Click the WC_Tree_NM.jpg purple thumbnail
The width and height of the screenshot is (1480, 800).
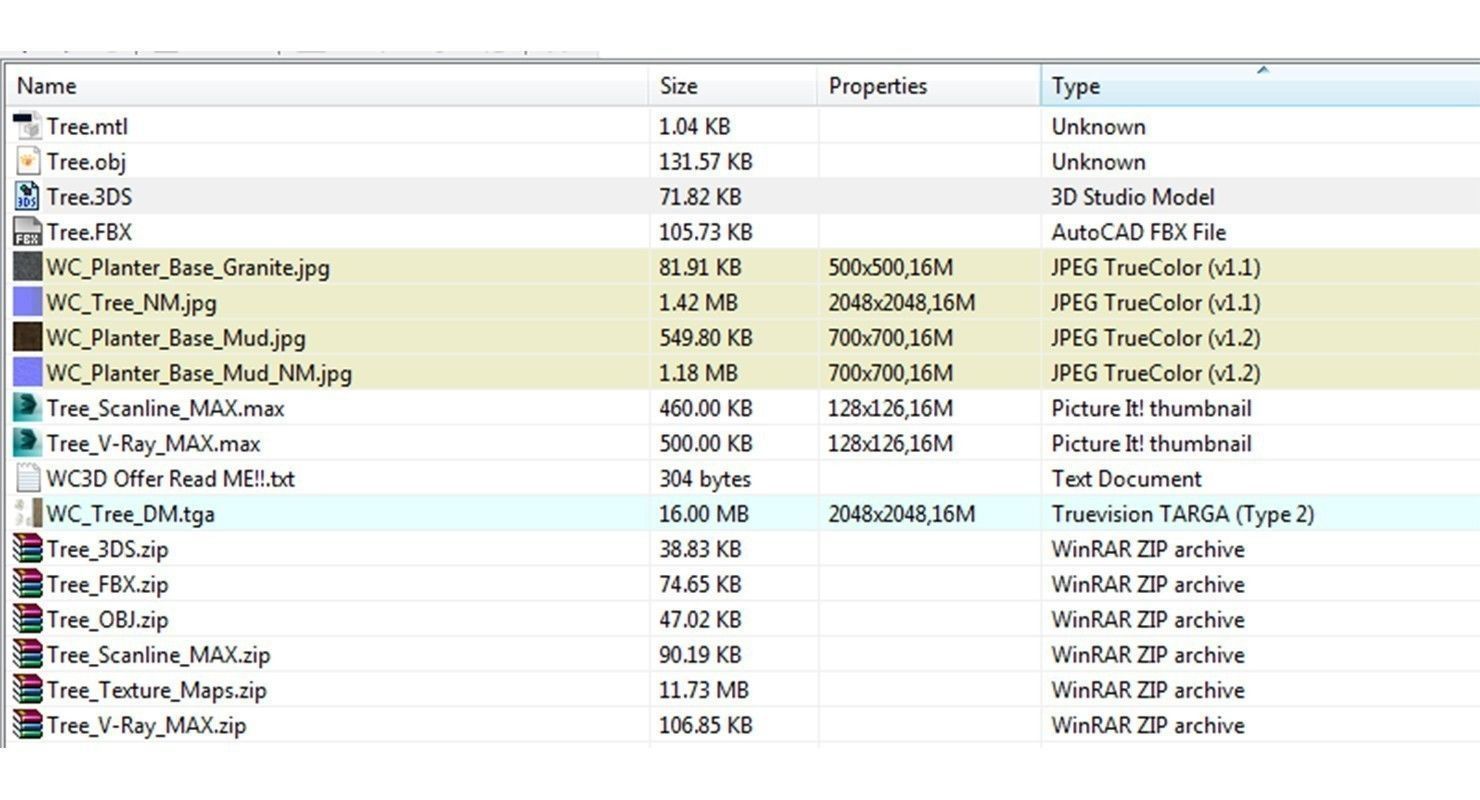28,302
